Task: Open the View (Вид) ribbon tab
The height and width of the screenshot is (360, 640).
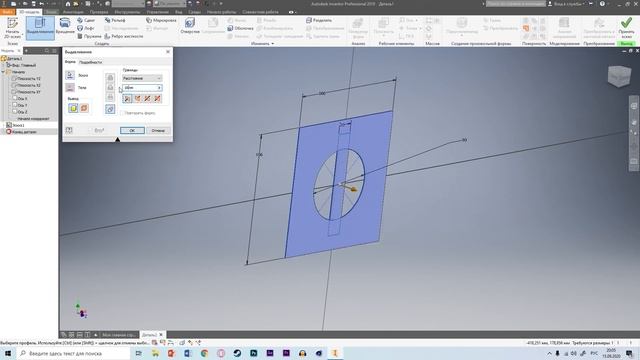Action: coord(178,12)
